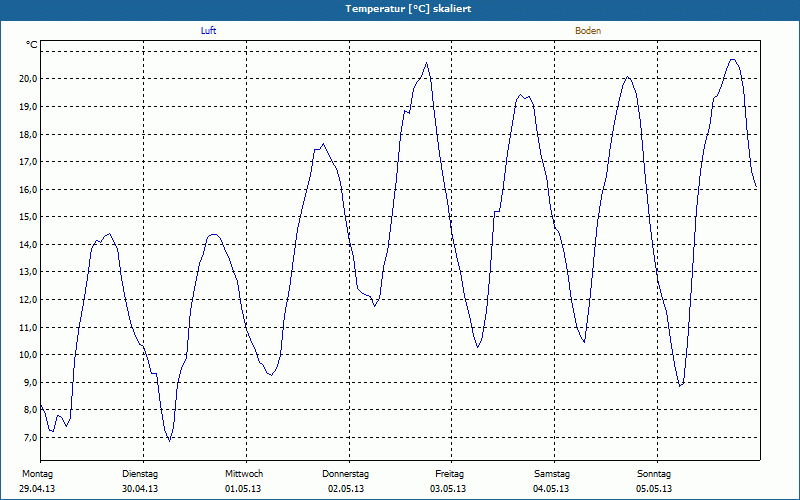The height and width of the screenshot is (500, 800).
Task: Click the date '04.05.13'
Action: (x=551, y=489)
